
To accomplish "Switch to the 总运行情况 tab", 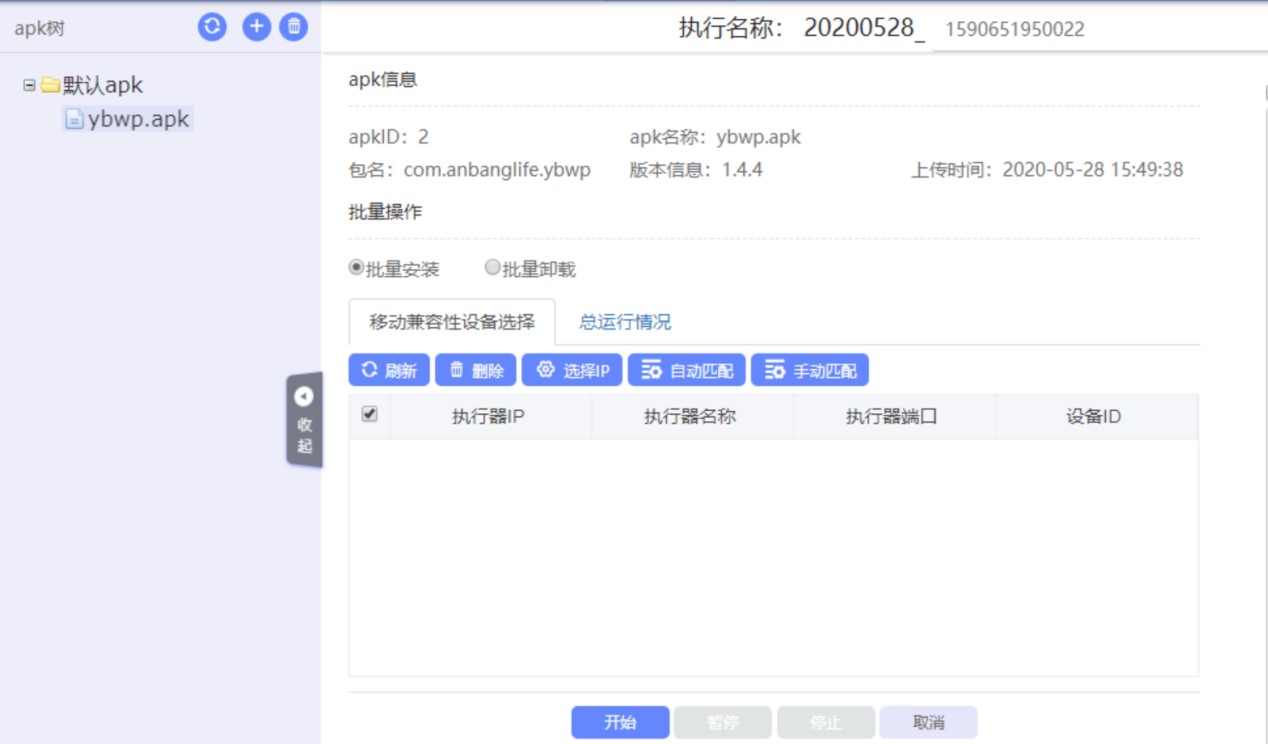I will 625,322.
